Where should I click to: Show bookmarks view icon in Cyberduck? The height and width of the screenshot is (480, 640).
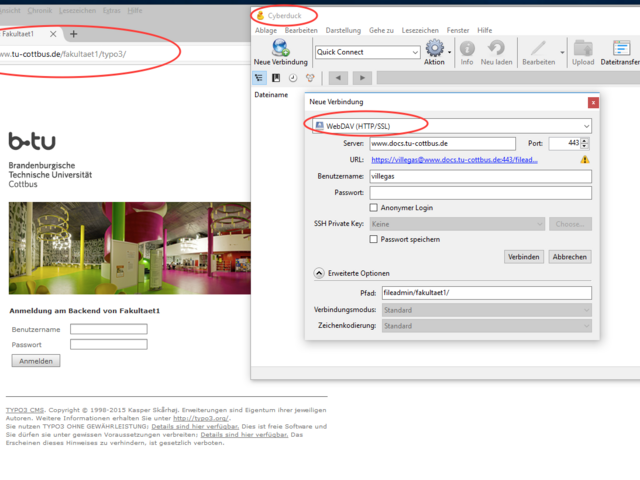coord(276,78)
